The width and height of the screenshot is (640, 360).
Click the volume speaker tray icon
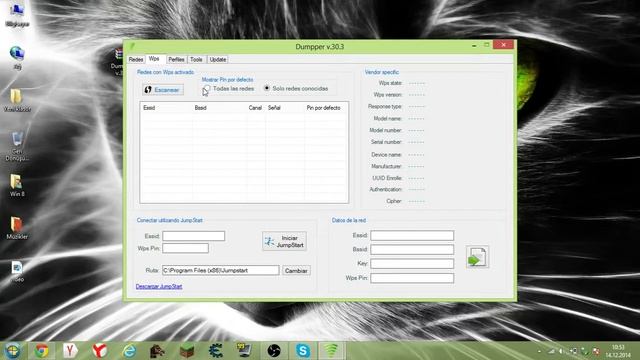[562, 351]
